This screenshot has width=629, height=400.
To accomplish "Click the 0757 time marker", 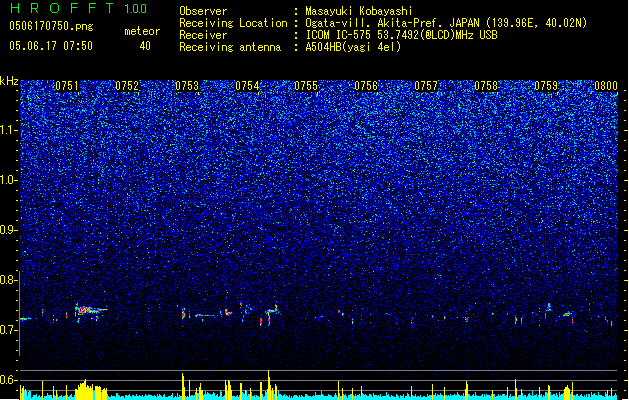I will (426, 86).
